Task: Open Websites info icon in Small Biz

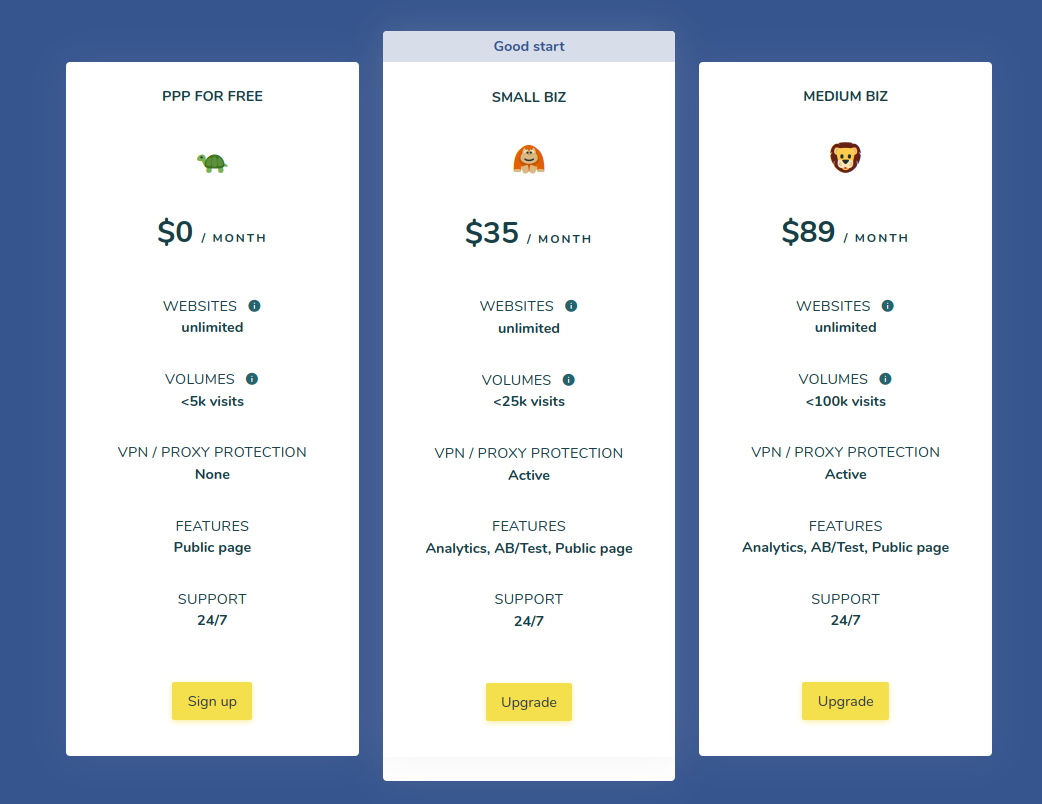Action: click(x=571, y=306)
